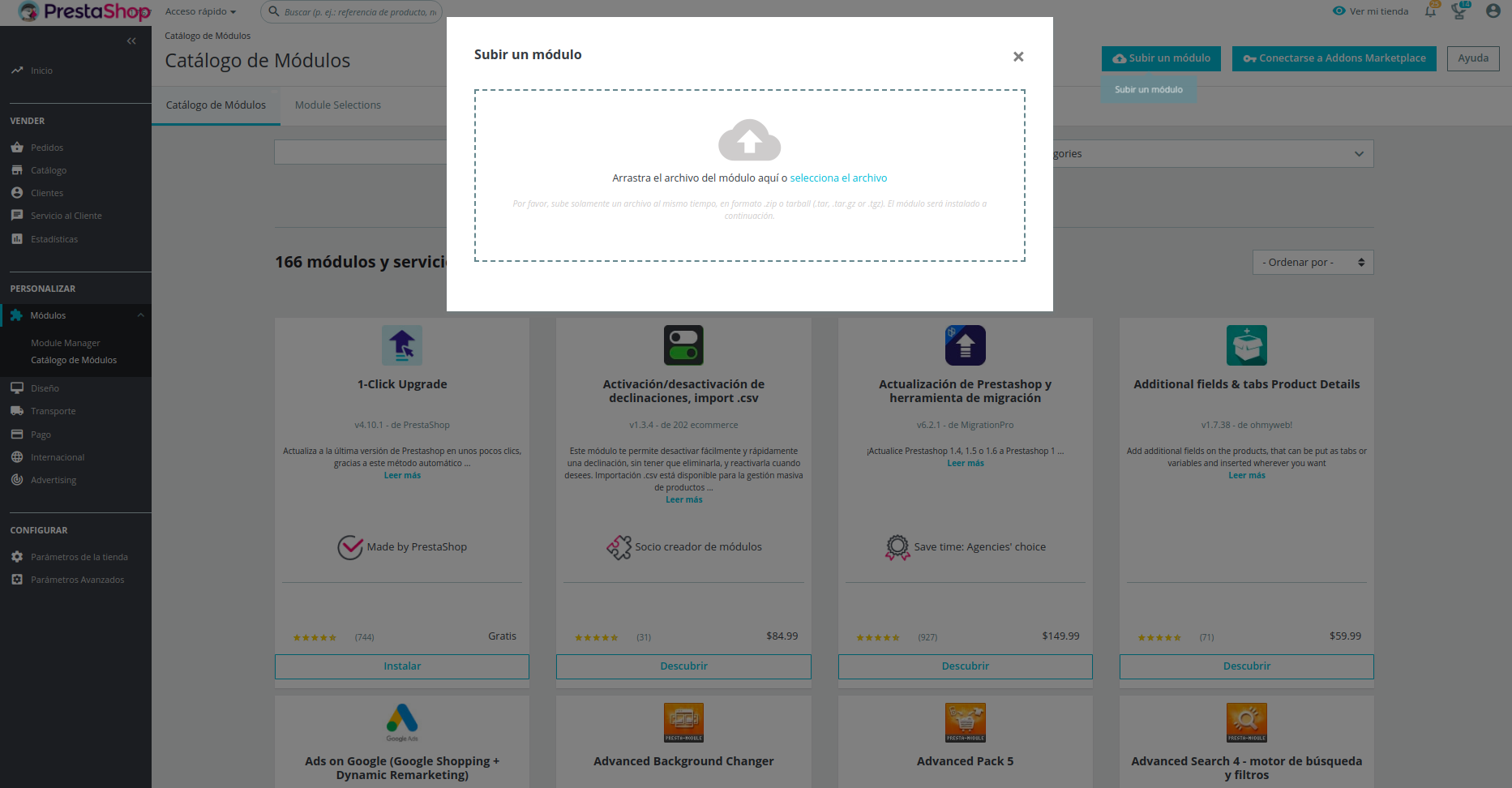This screenshot has height=788, width=1512.
Task: Click the module search input field
Action: tap(361, 152)
